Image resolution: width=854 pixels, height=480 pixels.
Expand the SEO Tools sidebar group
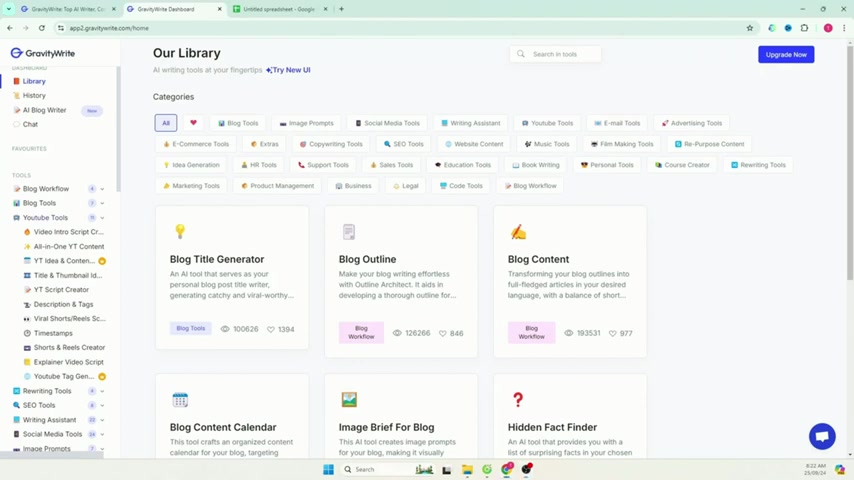pyautogui.click(x=102, y=405)
